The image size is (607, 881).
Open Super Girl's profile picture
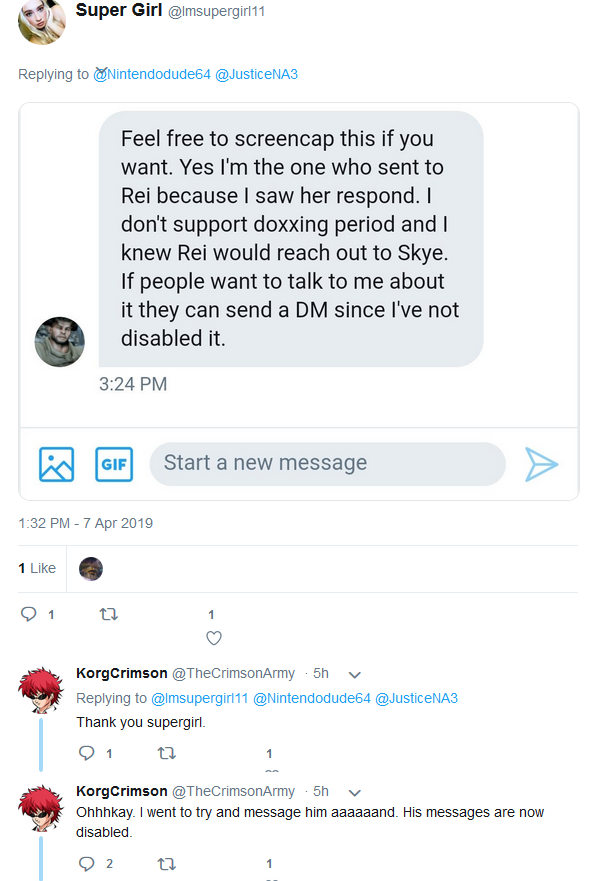(42, 21)
